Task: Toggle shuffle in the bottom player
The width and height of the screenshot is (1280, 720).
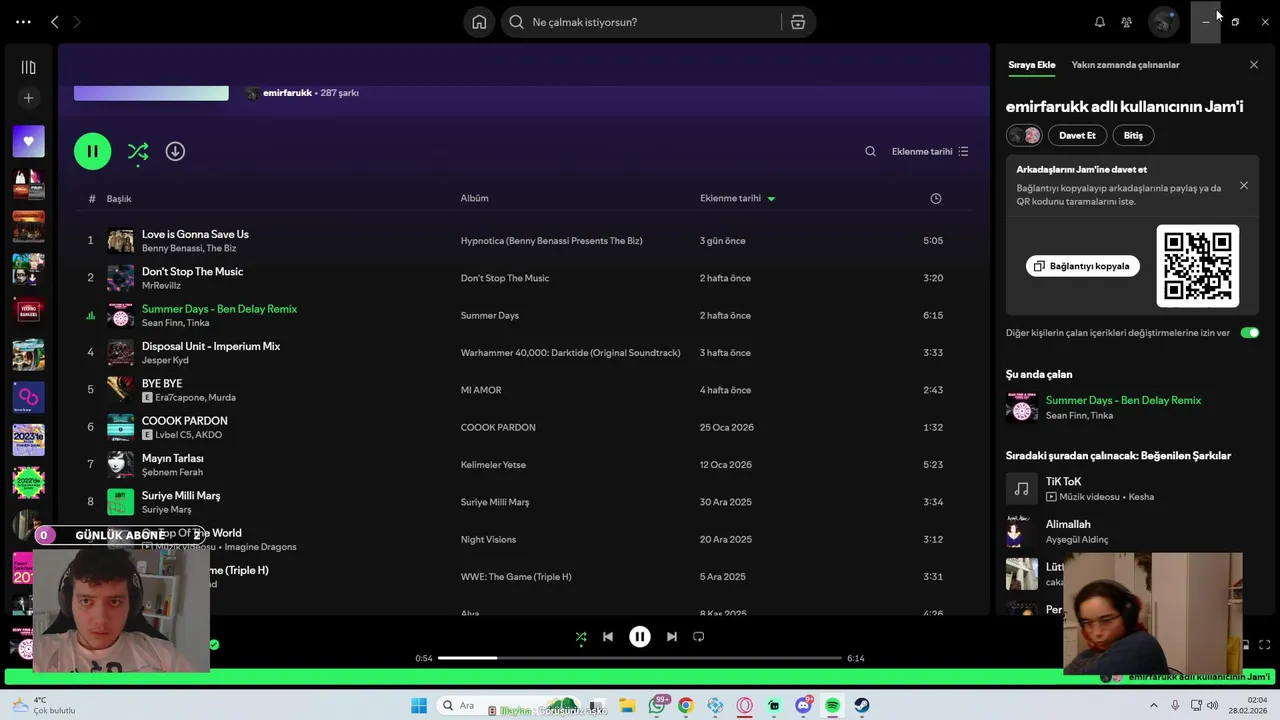Action: 581,637
